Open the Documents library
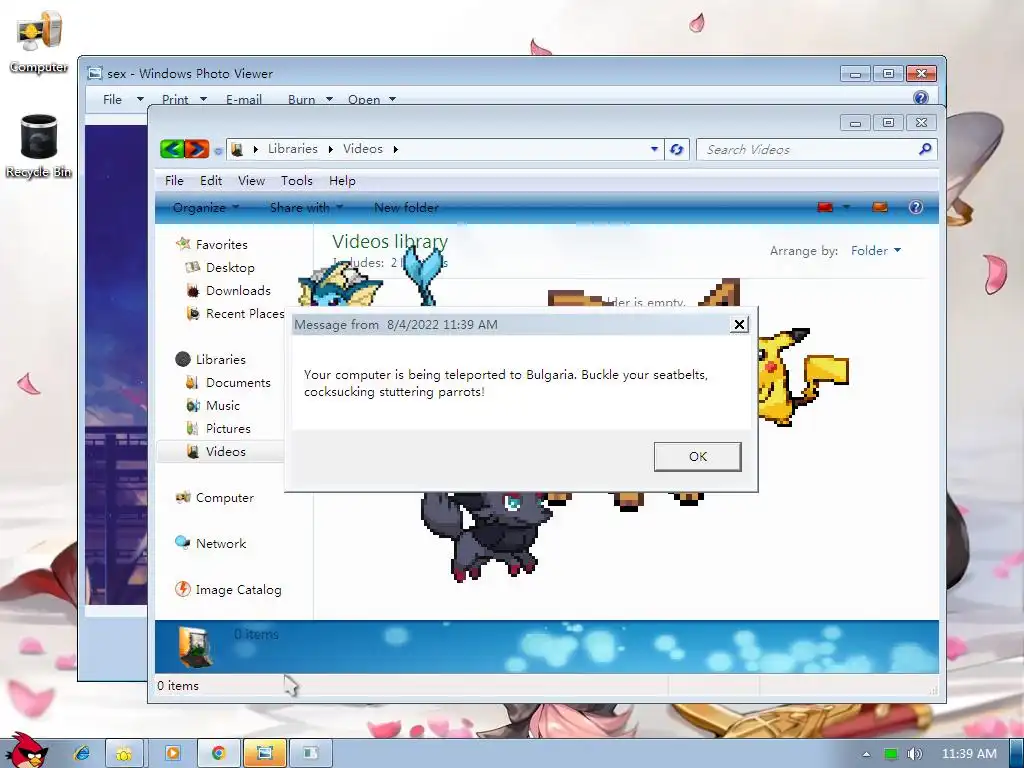Image resolution: width=1024 pixels, height=768 pixels. point(228,383)
